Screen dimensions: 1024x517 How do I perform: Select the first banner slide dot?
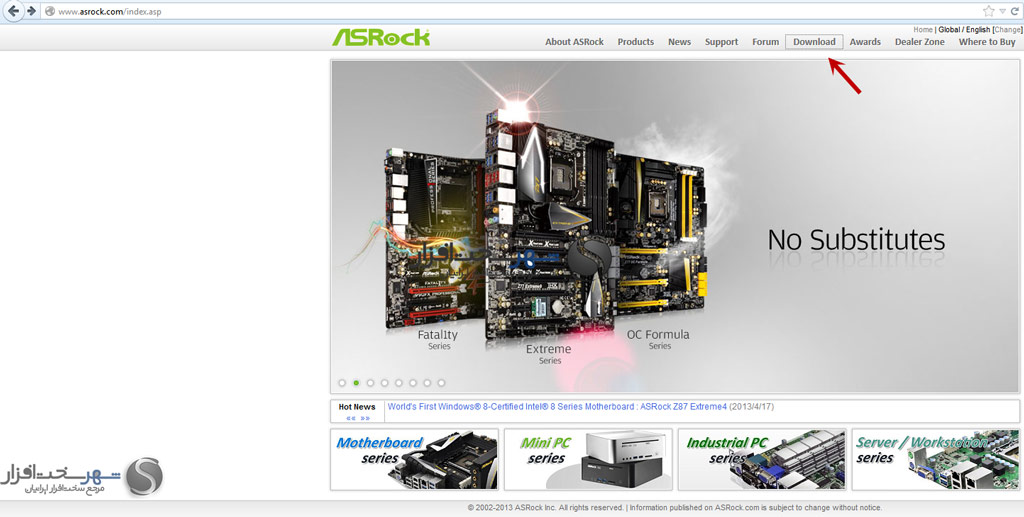tap(342, 383)
